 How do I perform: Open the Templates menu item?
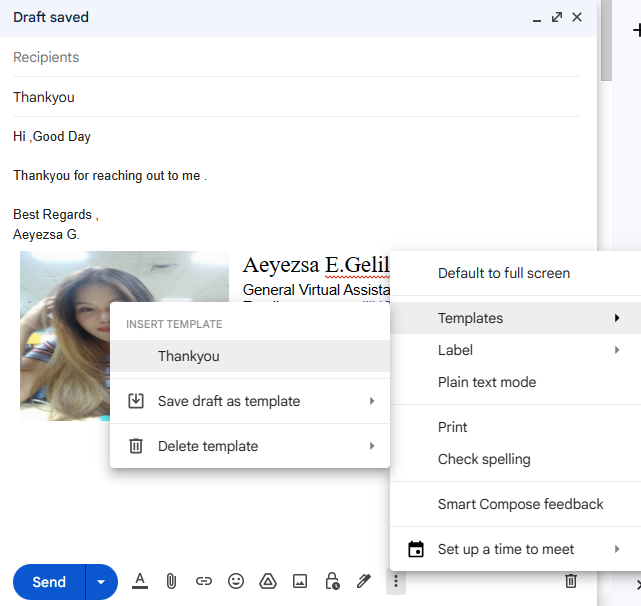[515, 318]
